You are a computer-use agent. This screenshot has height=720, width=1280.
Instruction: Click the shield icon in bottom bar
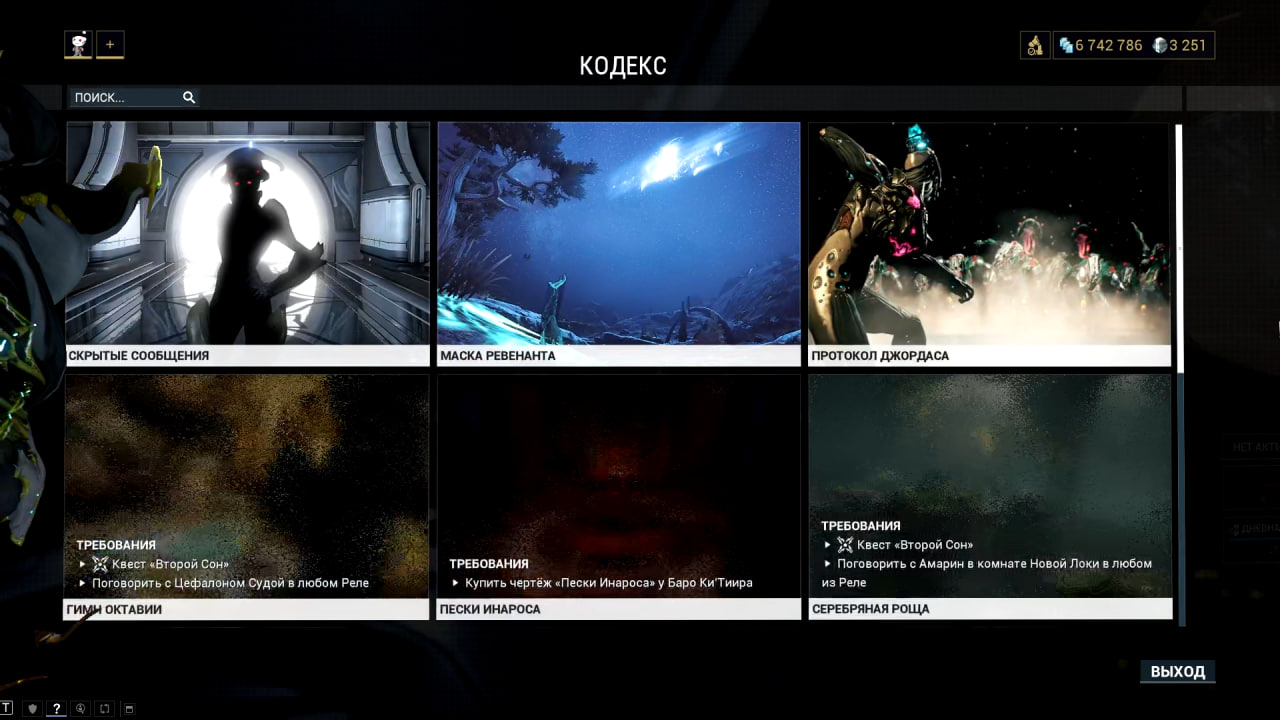[33, 708]
